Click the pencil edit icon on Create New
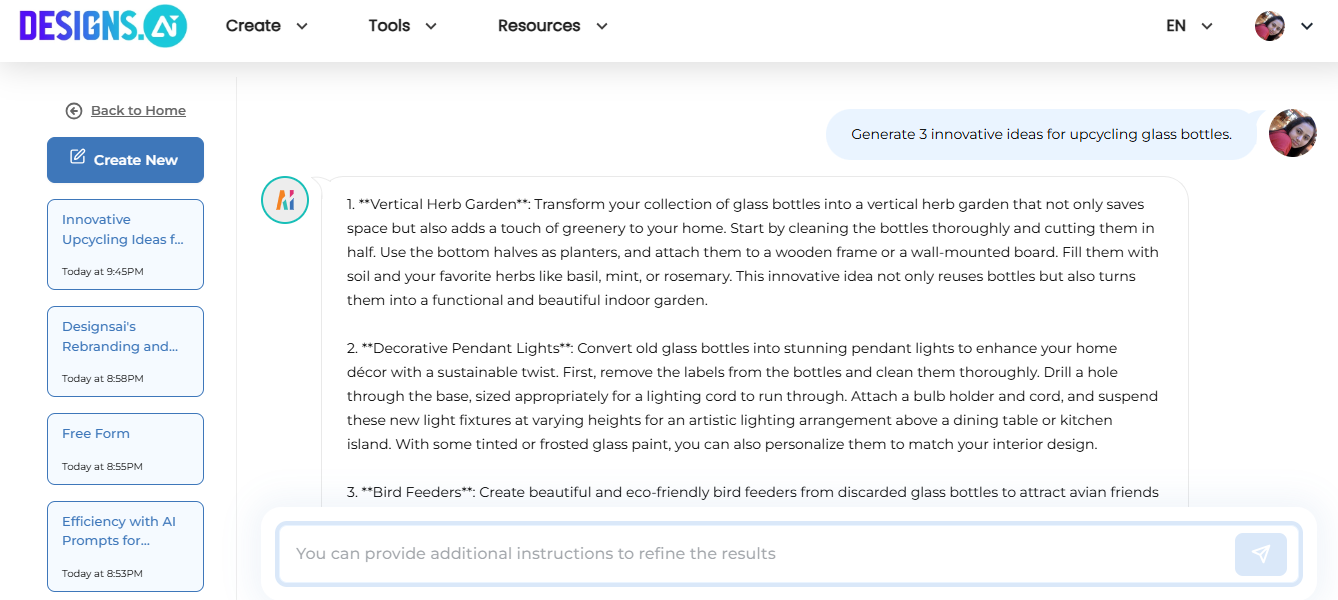Image resolution: width=1338 pixels, height=600 pixels. pos(78,157)
